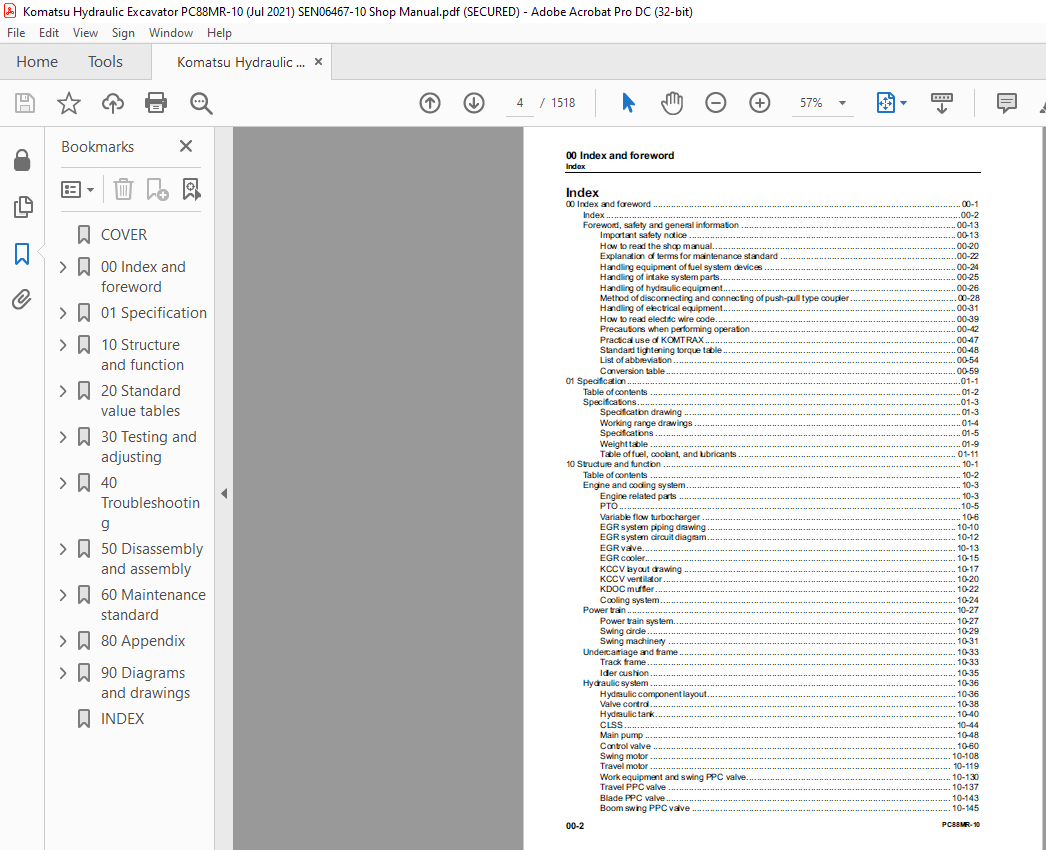
Task: Zoom out with minus icon
Action: [x=716, y=103]
